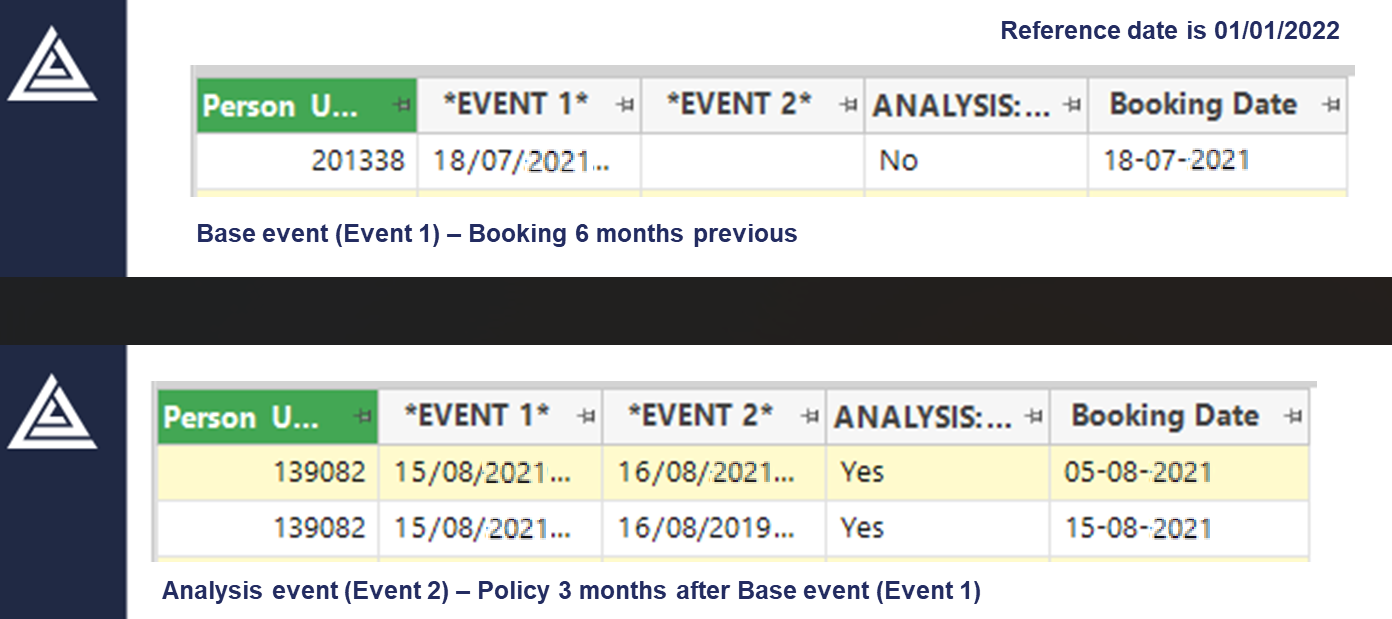Screen dimensions: 1392x619
Task: Pin the *EVENT 2* column in the 139082 grid
Action: [x=811, y=416]
